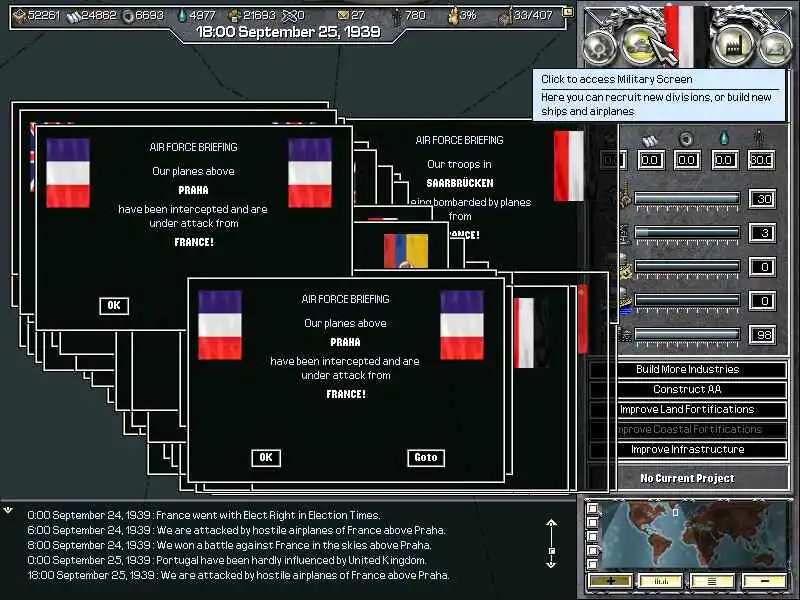The height and width of the screenshot is (600, 800).
Task: Click the 30.0 box under the manpower icon
Action: 761,160
